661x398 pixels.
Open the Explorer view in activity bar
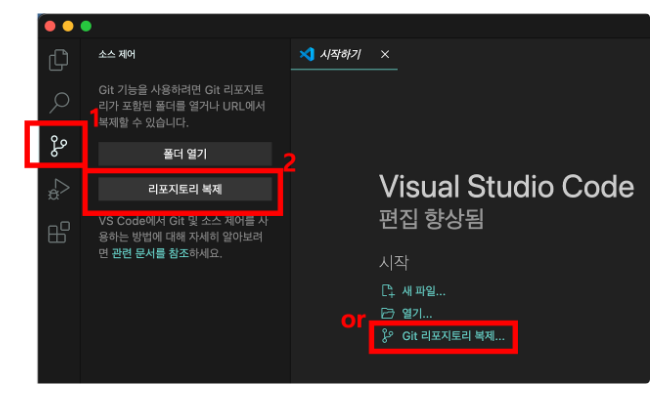click(59, 60)
